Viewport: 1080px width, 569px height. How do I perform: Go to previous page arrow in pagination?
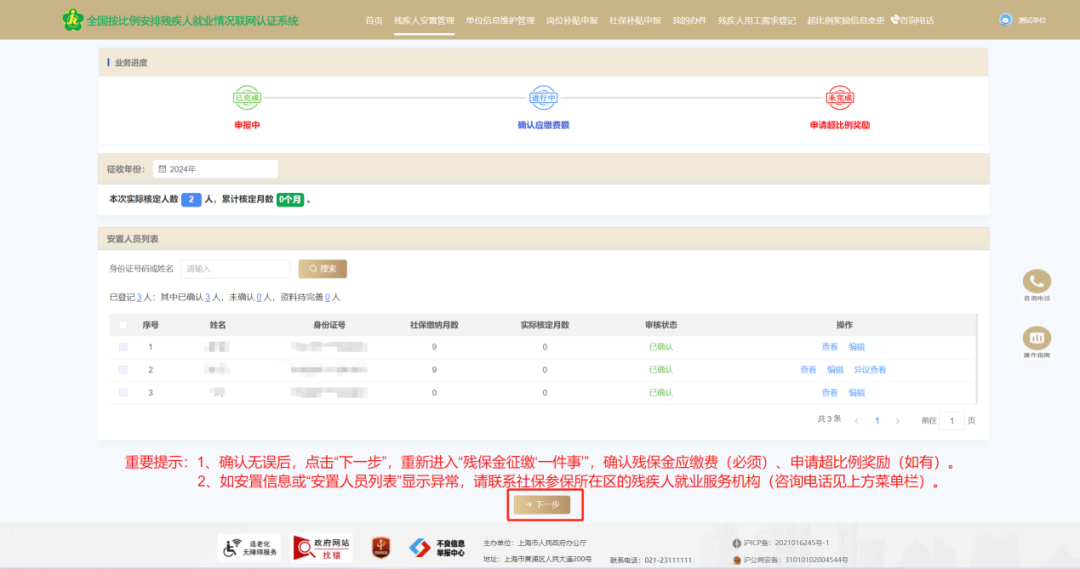(x=857, y=420)
